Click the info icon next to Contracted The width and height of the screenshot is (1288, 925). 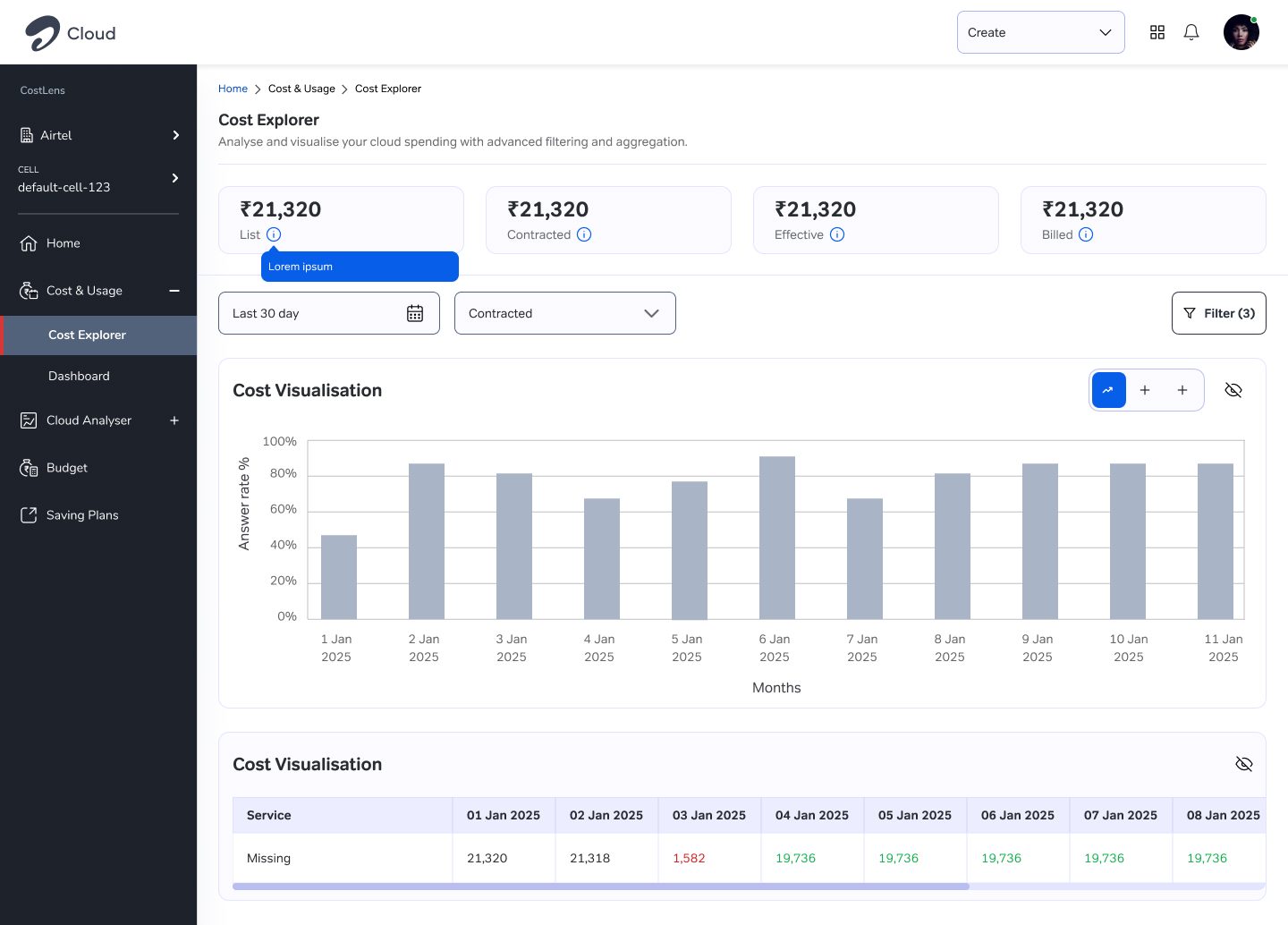[x=584, y=234]
